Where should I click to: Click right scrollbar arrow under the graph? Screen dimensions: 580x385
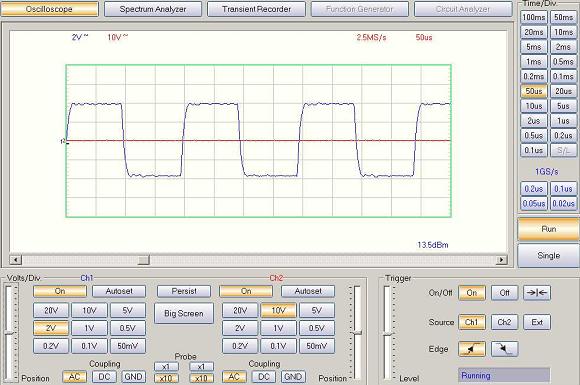[501, 260]
